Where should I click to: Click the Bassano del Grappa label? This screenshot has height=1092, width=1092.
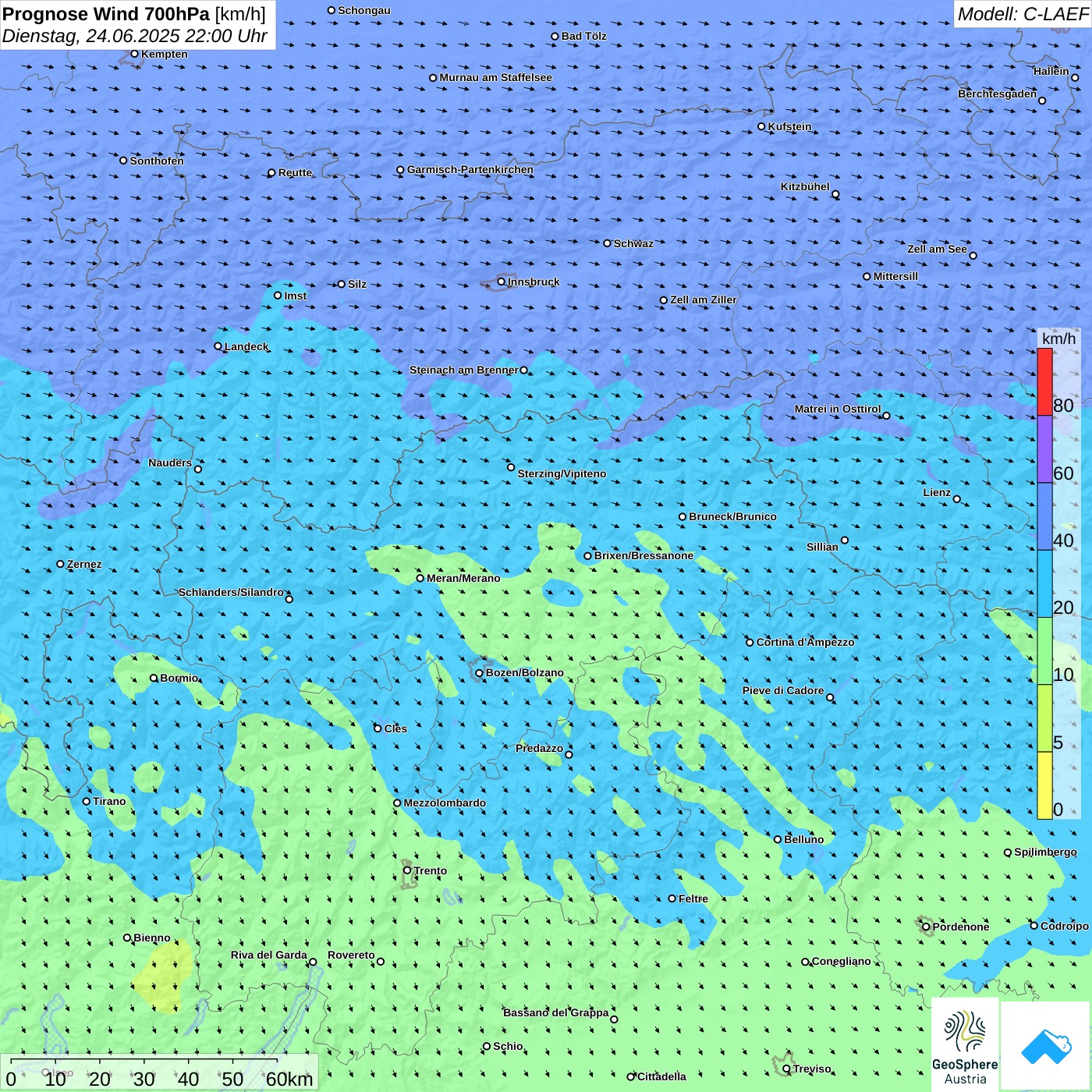click(555, 1012)
